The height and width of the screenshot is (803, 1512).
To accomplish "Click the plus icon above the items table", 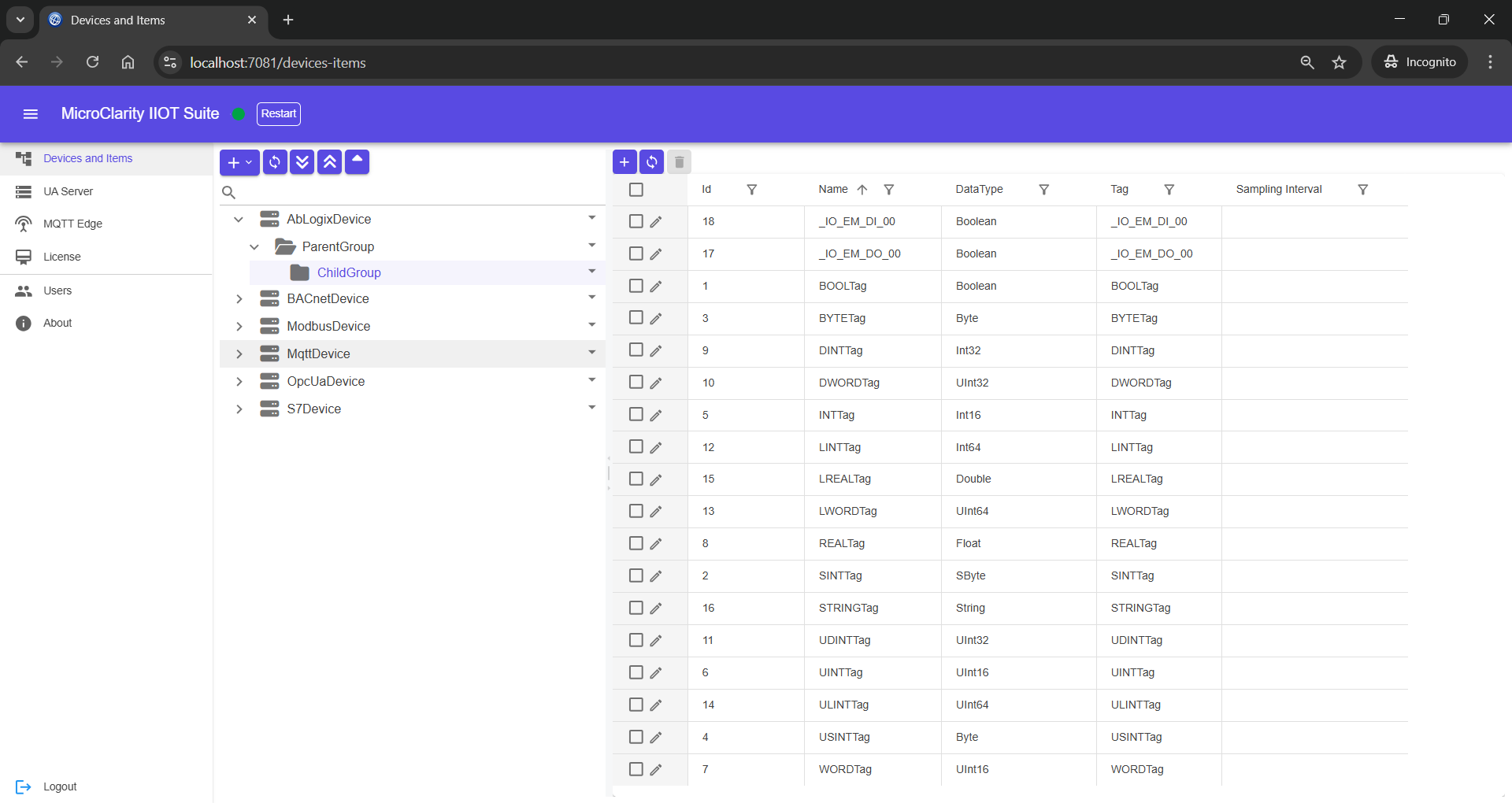I will point(624,161).
